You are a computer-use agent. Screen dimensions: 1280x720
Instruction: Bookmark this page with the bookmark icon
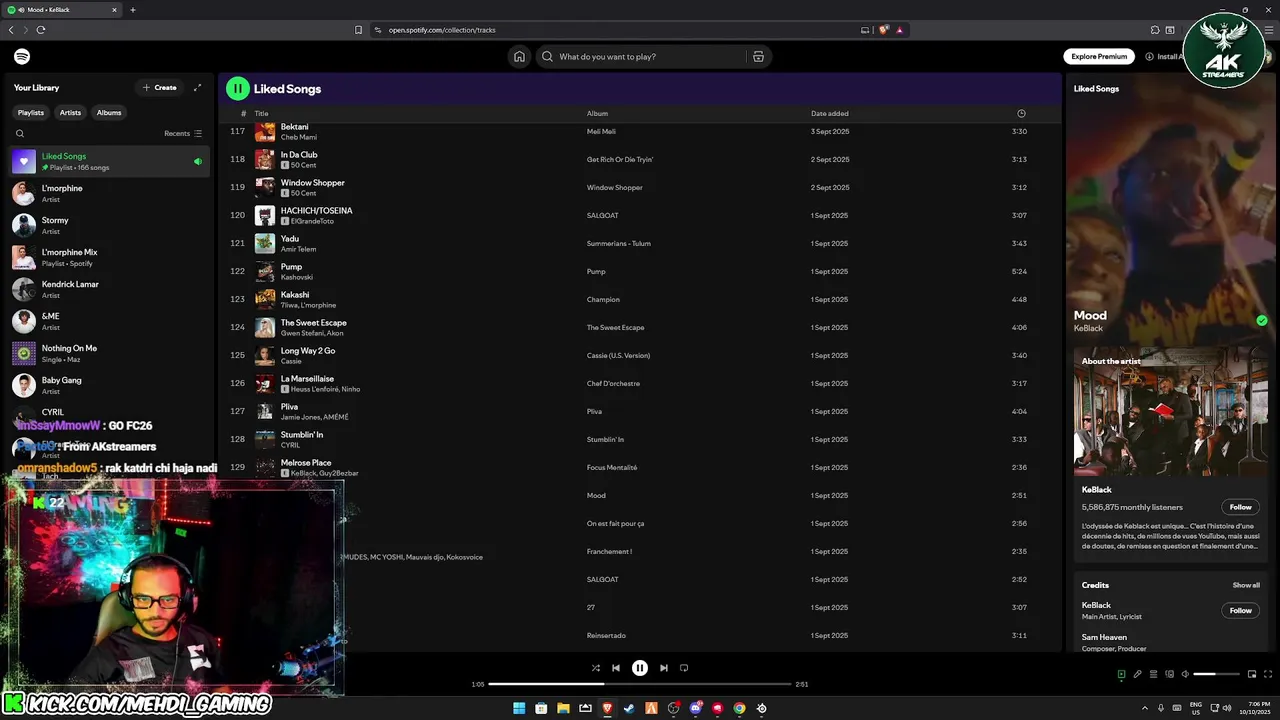[358, 30]
